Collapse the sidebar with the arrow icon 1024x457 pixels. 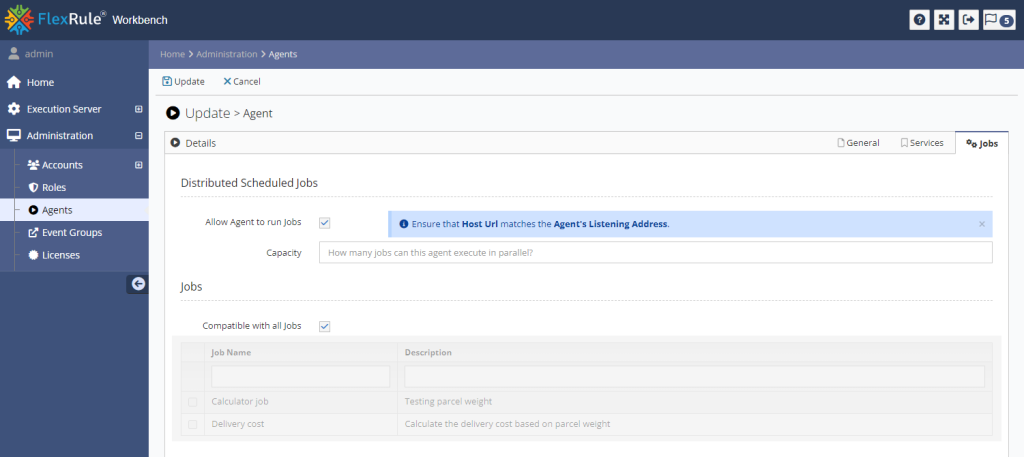coord(137,283)
